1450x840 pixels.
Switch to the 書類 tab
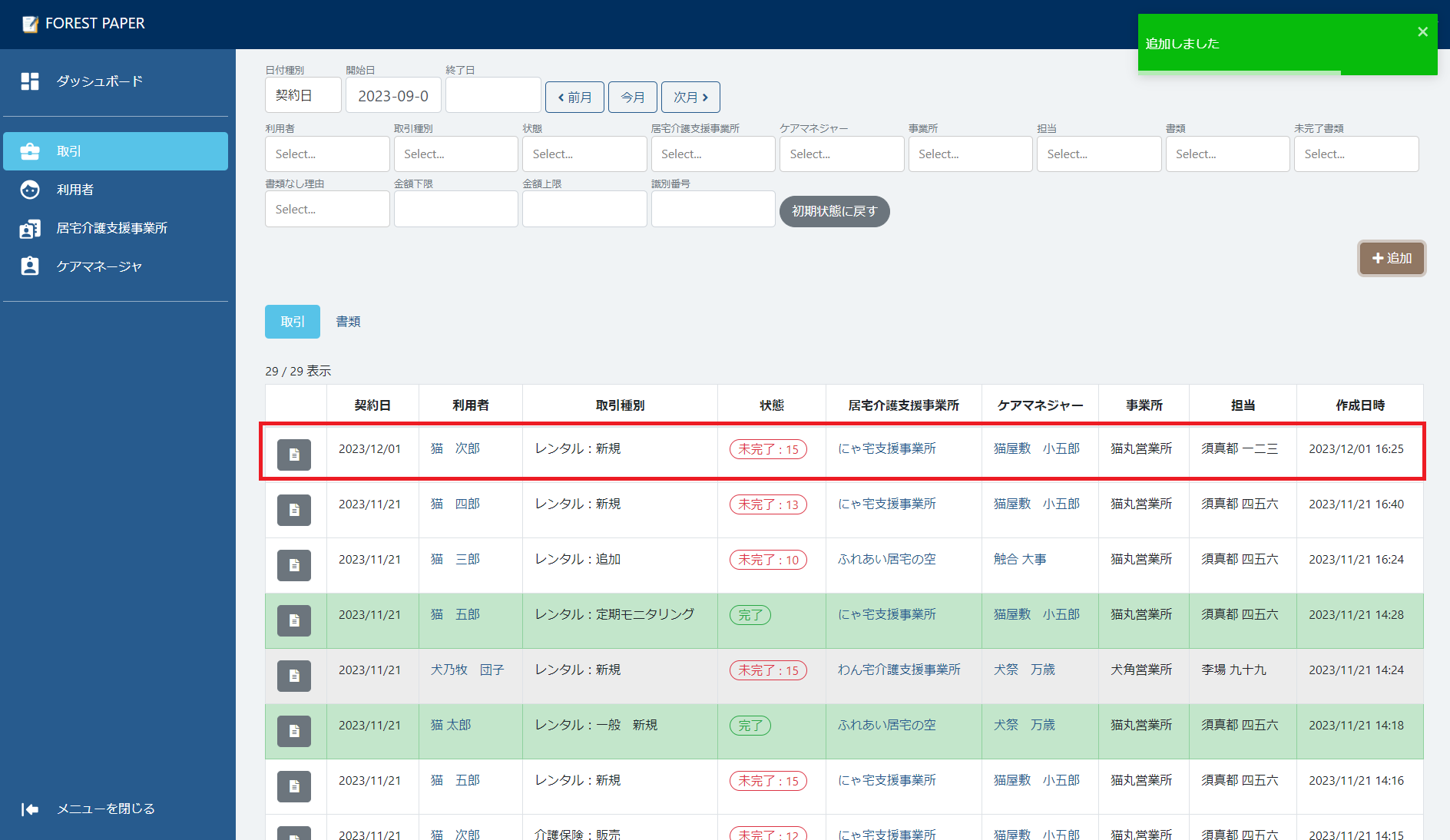click(x=348, y=322)
